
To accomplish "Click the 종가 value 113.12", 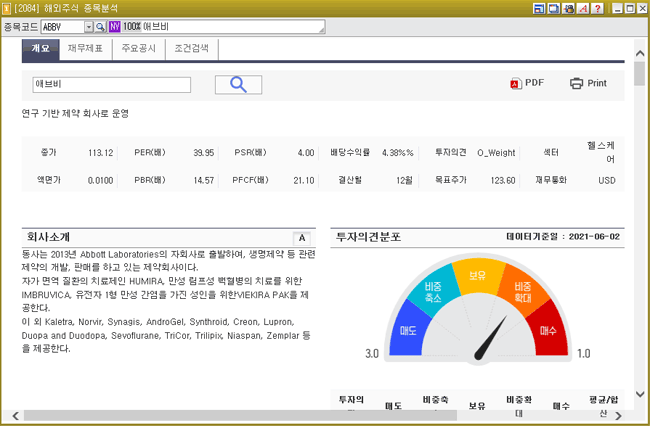I will coord(100,153).
